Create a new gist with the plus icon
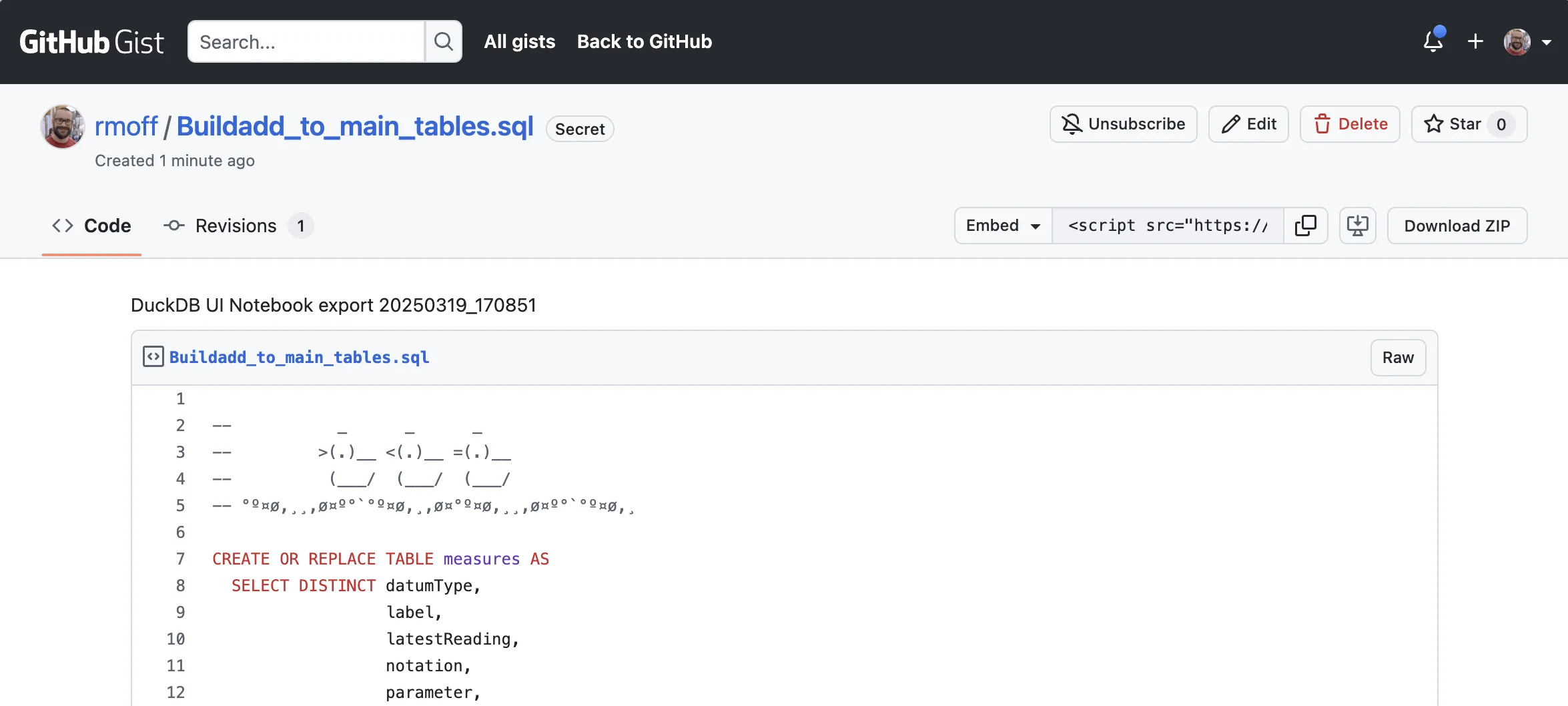Viewport: 1568px width, 706px height. (1475, 41)
